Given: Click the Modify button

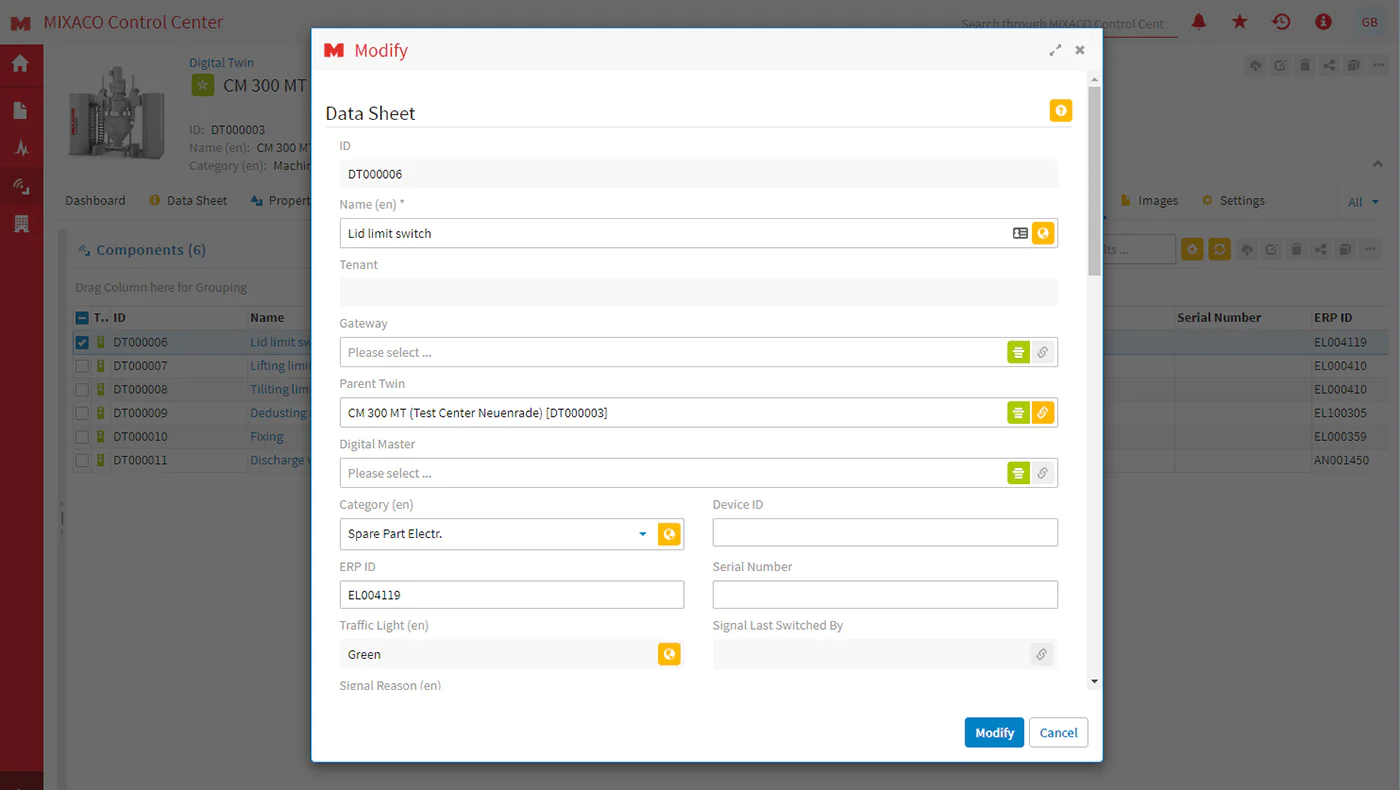Looking at the screenshot, I should [x=994, y=733].
